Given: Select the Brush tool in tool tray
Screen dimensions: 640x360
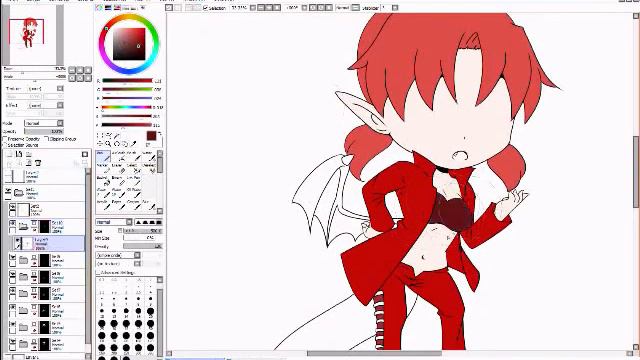Looking at the screenshot, I should pos(133,156).
